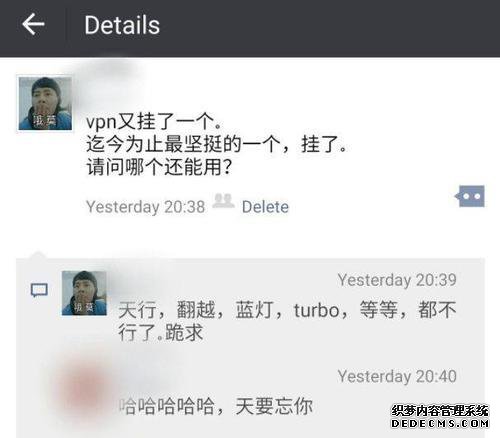500x438 pixels.
Task: Reply to the 哈哈哈哈哈 comment
Action: pyautogui.click(x=216, y=406)
